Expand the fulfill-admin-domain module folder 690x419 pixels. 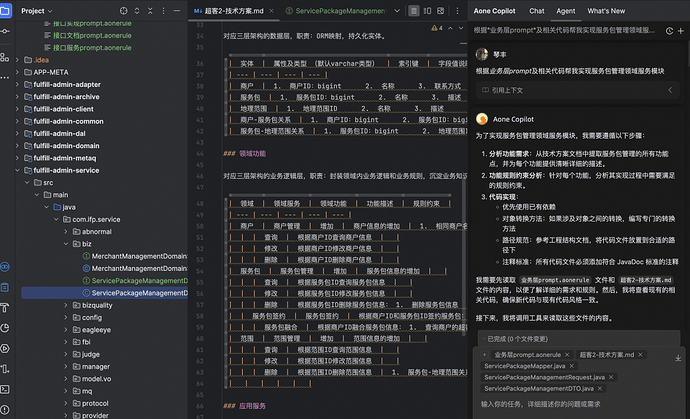[x=17, y=146]
